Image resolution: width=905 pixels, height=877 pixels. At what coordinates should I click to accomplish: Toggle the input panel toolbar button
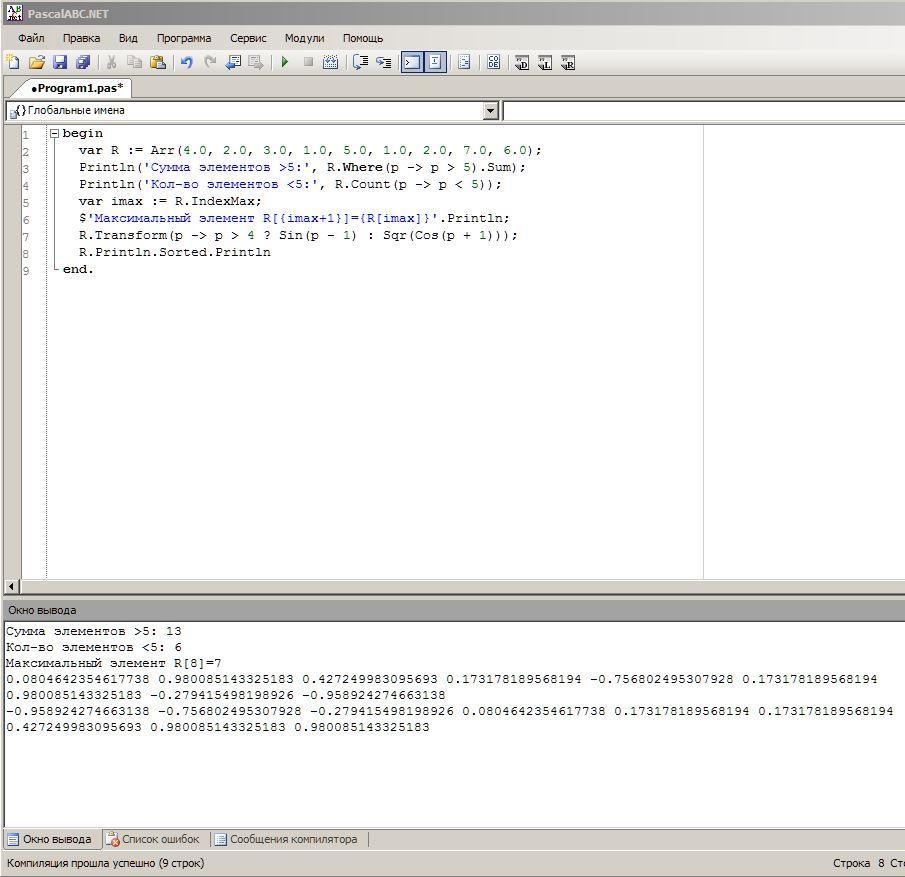(x=435, y=62)
